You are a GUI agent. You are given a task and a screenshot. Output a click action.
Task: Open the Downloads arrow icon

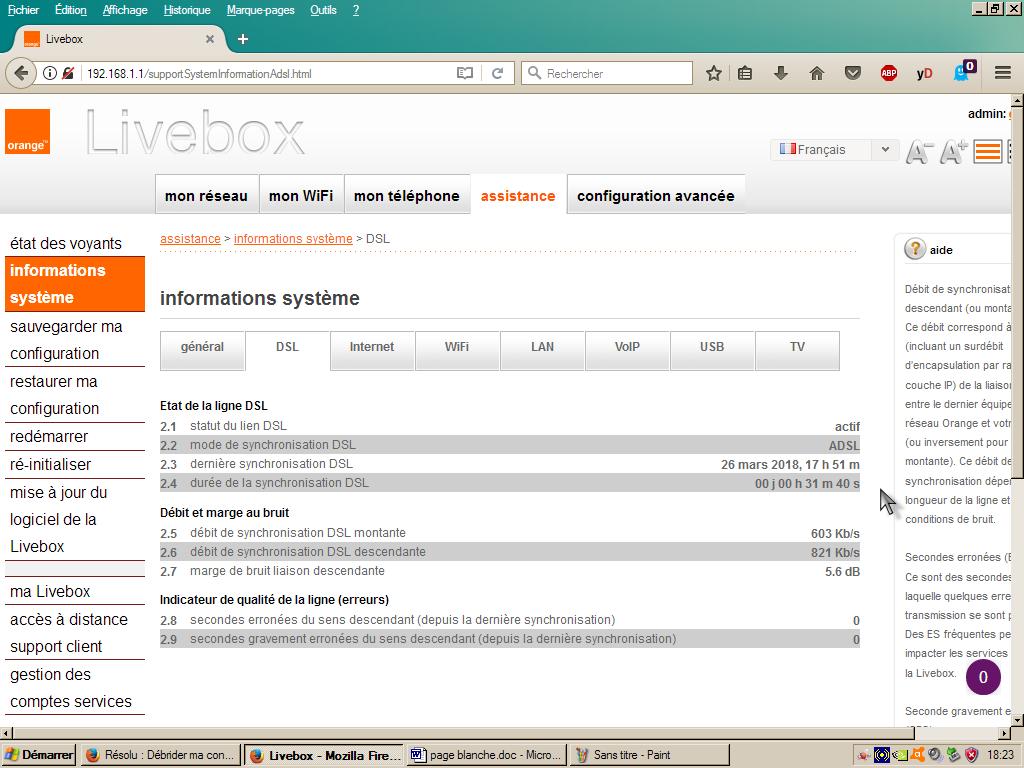[x=780, y=73]
